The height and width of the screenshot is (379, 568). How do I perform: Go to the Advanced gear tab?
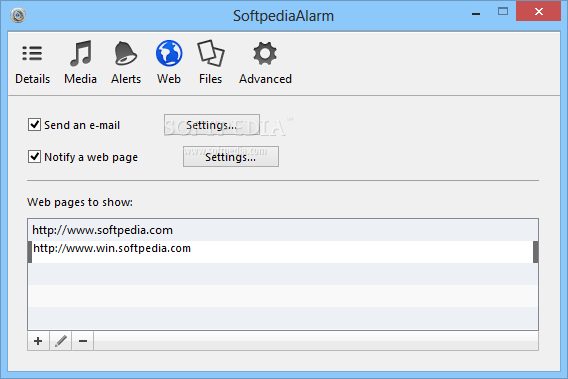(265, 63)
